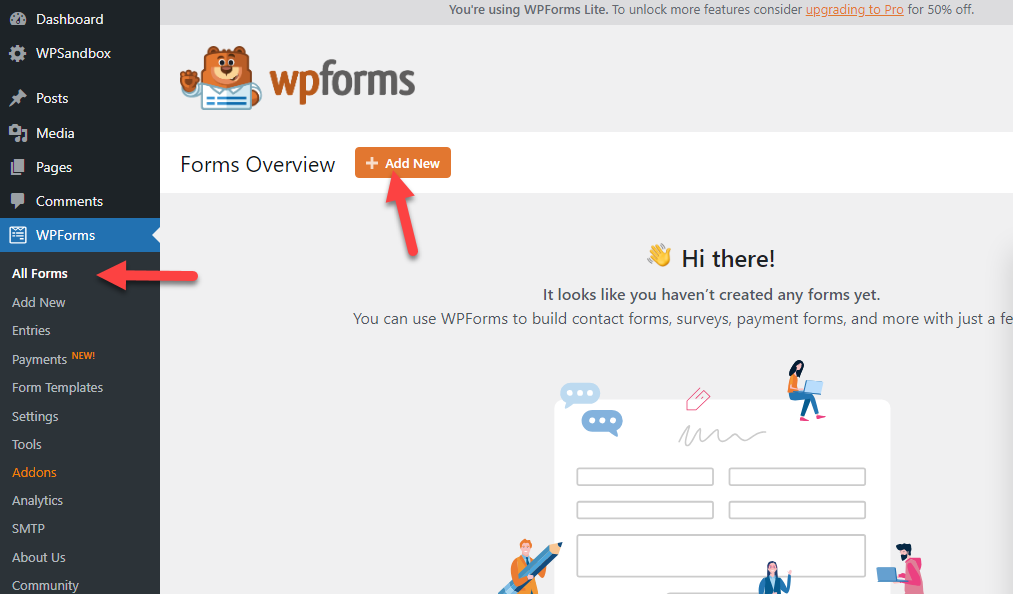Screen dimensions: 1013x594
Task: Click the Comments speech bubble icon
Action: pyautogui.click(x=18, y=201)
